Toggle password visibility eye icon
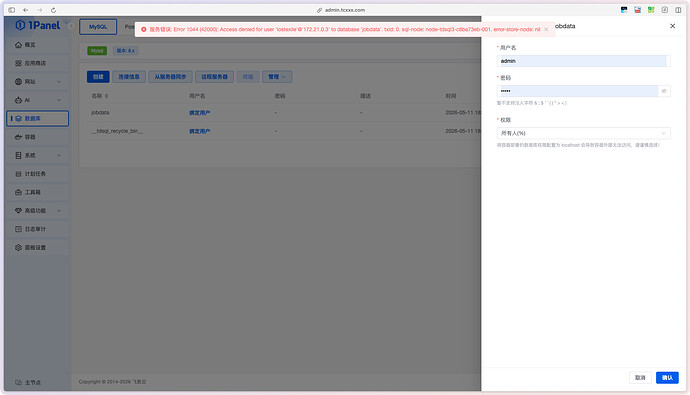This screenshot has width=690, height=395. pyautogui.click(x=664, y=91)
